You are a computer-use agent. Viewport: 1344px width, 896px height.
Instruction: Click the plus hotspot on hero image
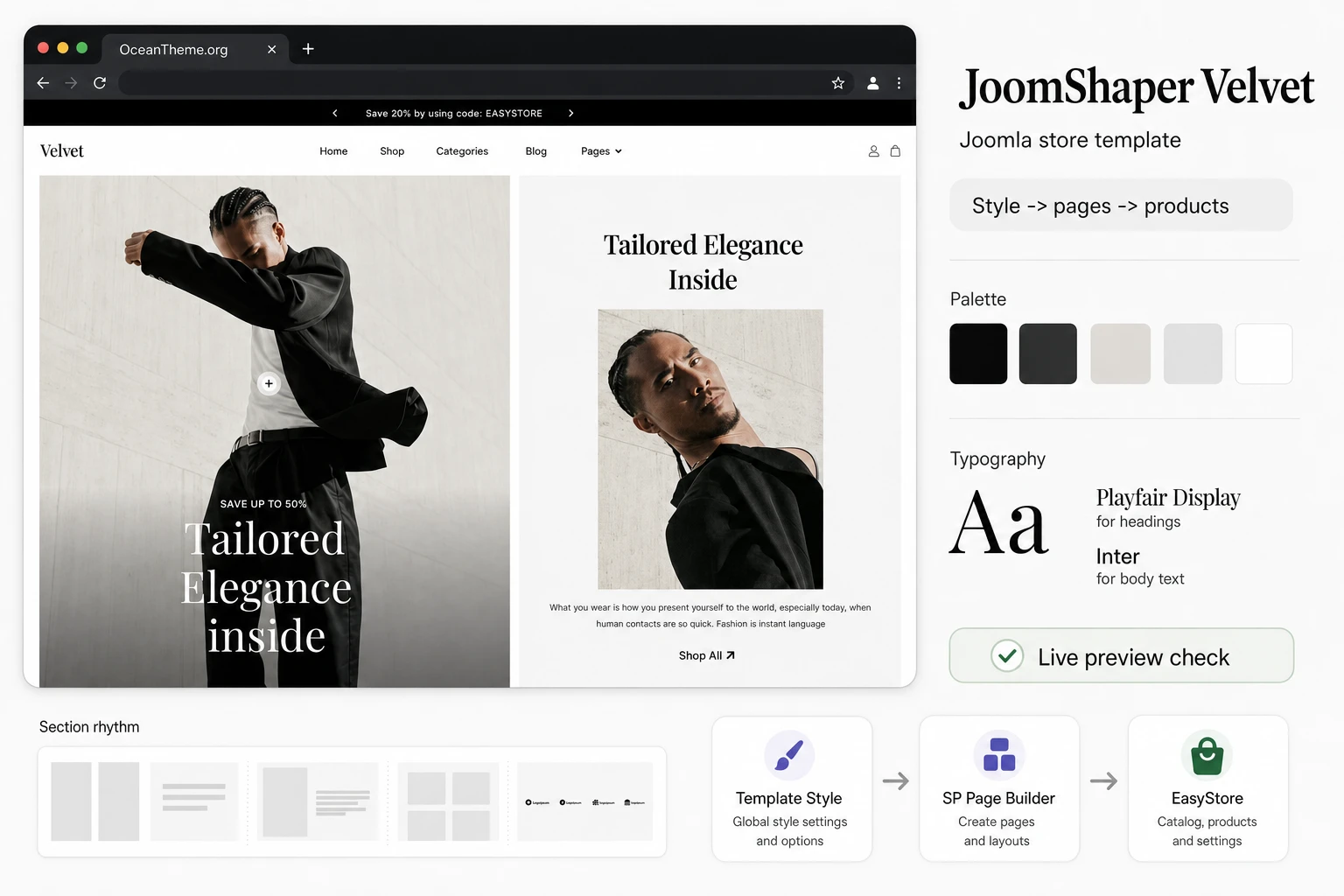[x=269, y=383]
